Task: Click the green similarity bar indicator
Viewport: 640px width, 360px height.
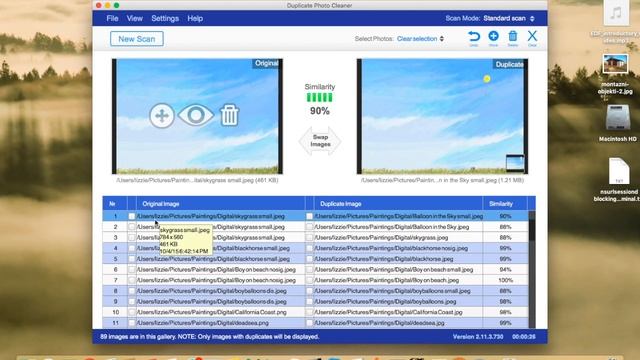Action: pyautogui.click(x=320, y=98)
